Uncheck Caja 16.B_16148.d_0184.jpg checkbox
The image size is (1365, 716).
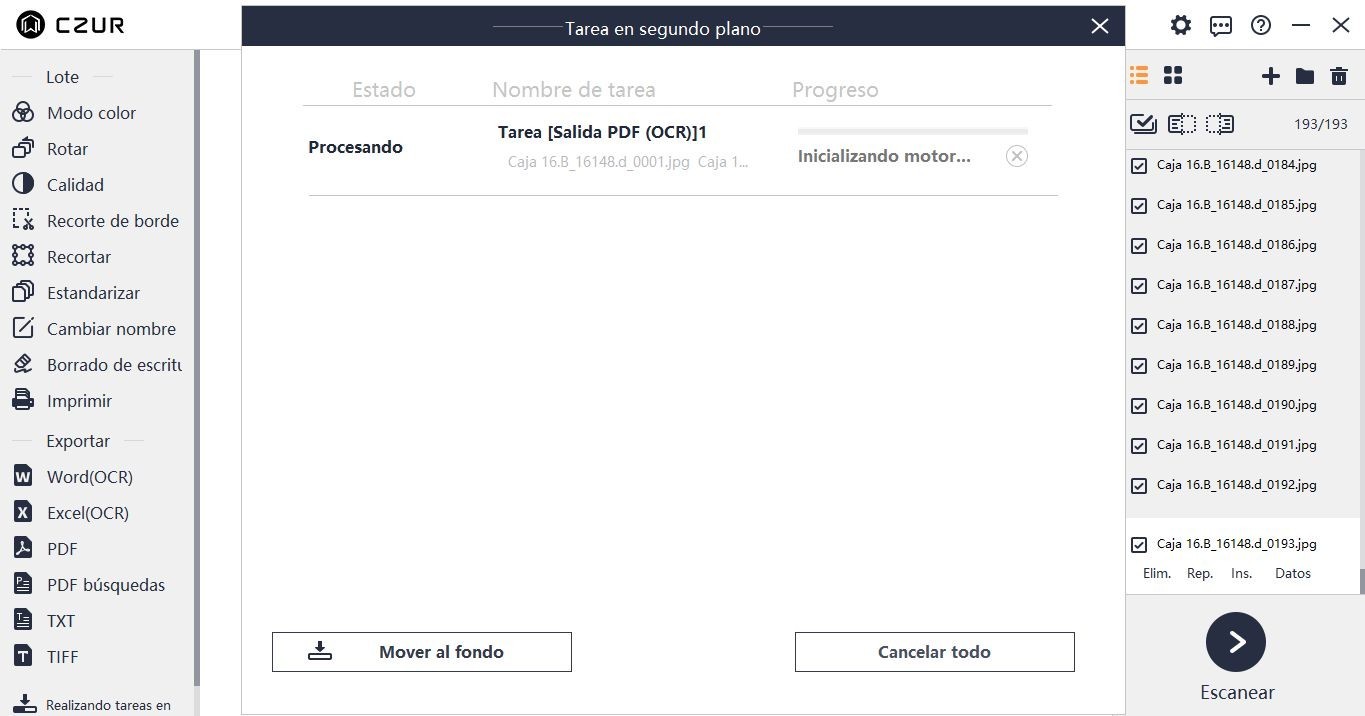[x=1139, y=166]
